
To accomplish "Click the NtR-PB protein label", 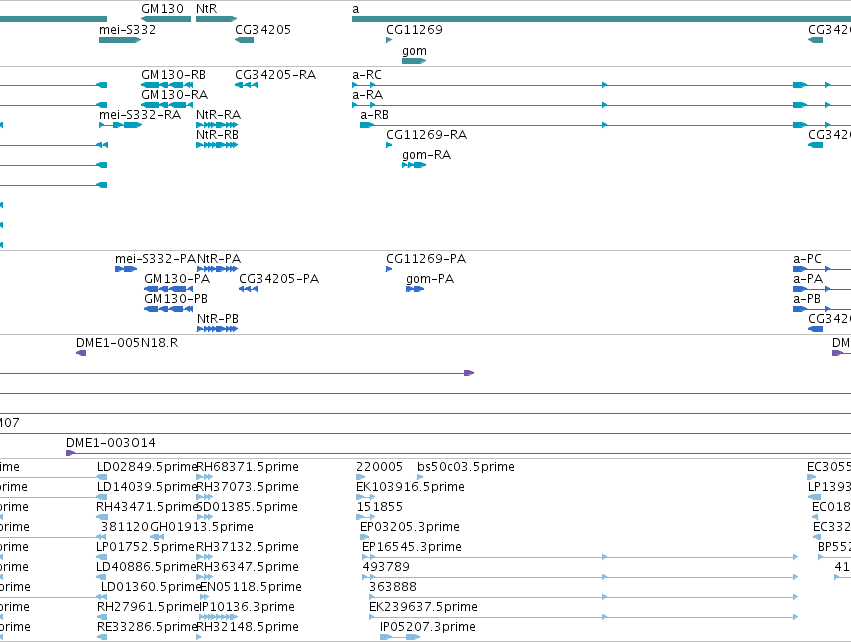I will tap(218, 319).
